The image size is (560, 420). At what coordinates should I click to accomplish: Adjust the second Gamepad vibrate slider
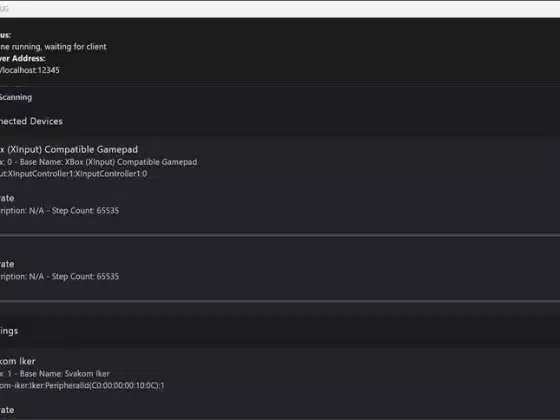click(x=280, y=301)
